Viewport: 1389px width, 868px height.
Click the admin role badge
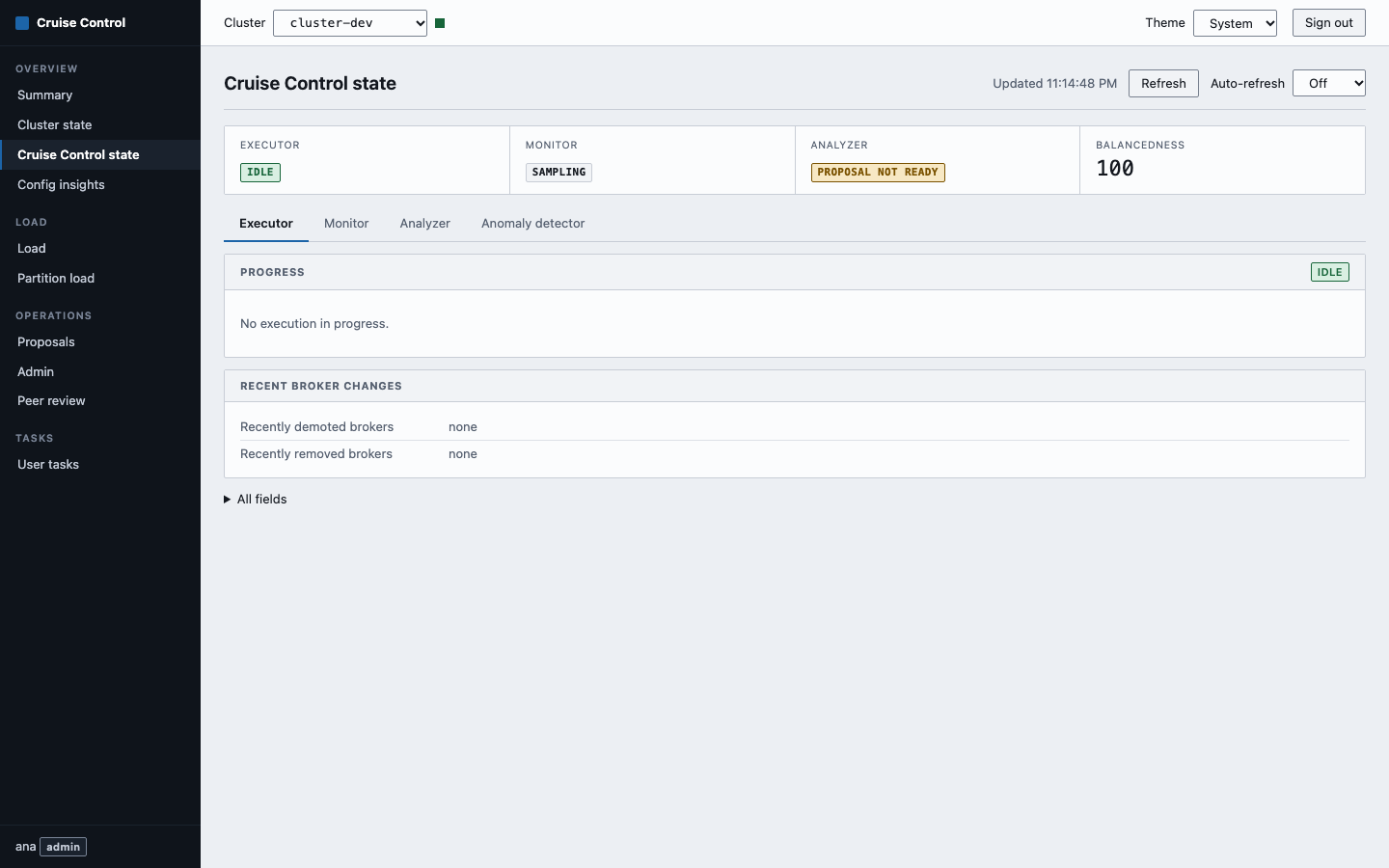point(64,847)
